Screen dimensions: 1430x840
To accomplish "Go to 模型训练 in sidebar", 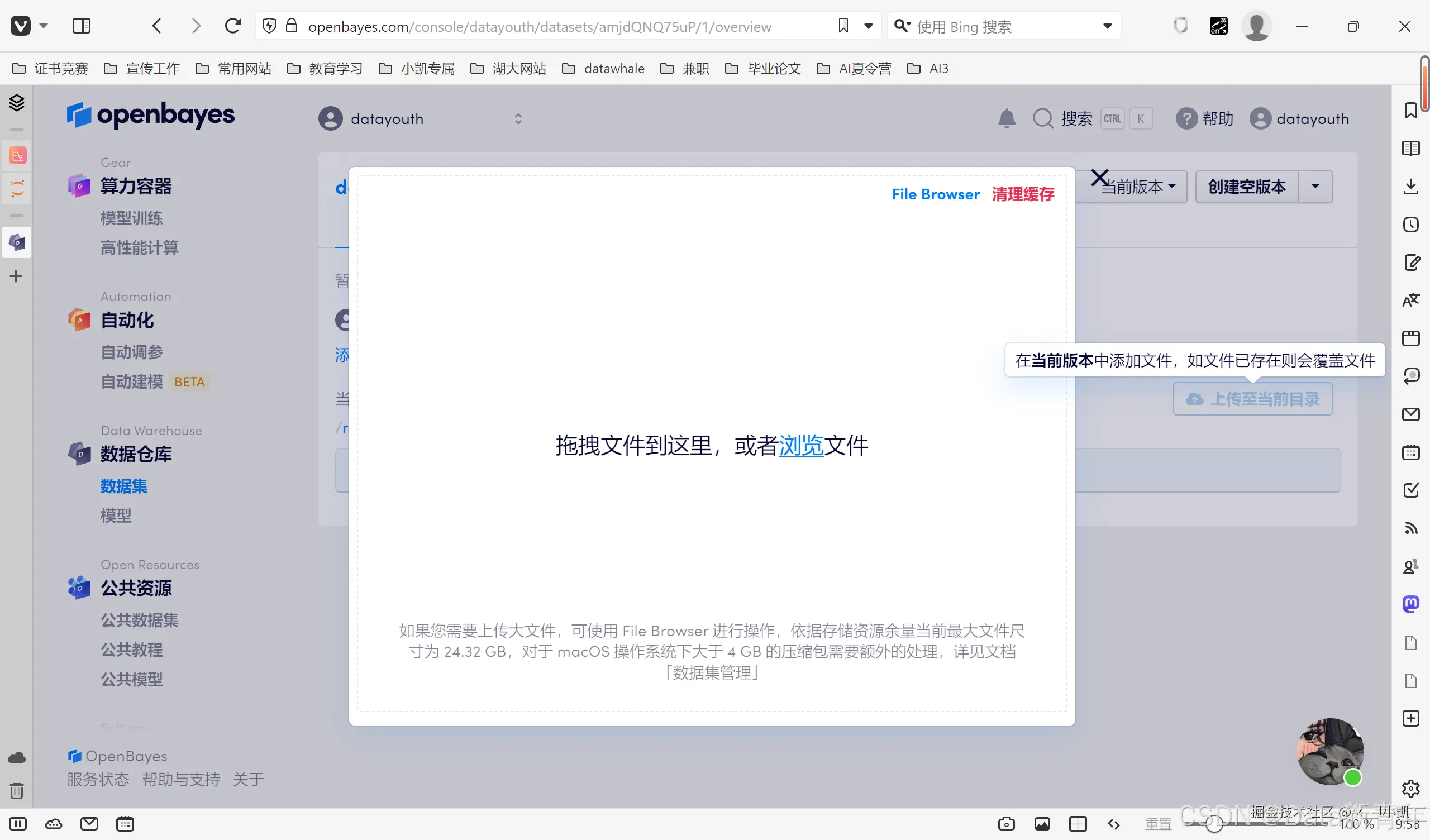I will point(132,218).
